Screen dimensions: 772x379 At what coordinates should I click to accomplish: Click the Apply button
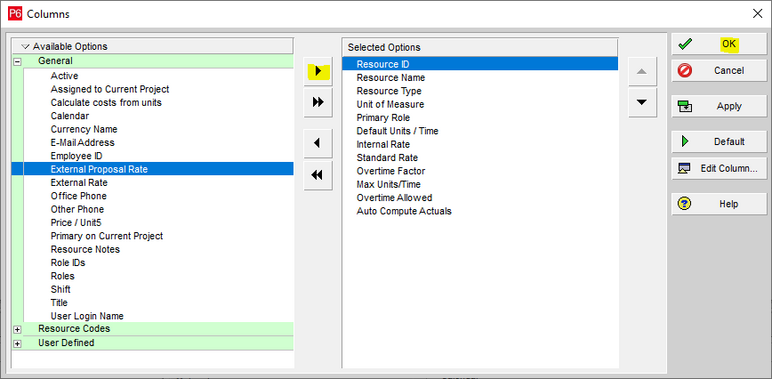click(719, 106)
